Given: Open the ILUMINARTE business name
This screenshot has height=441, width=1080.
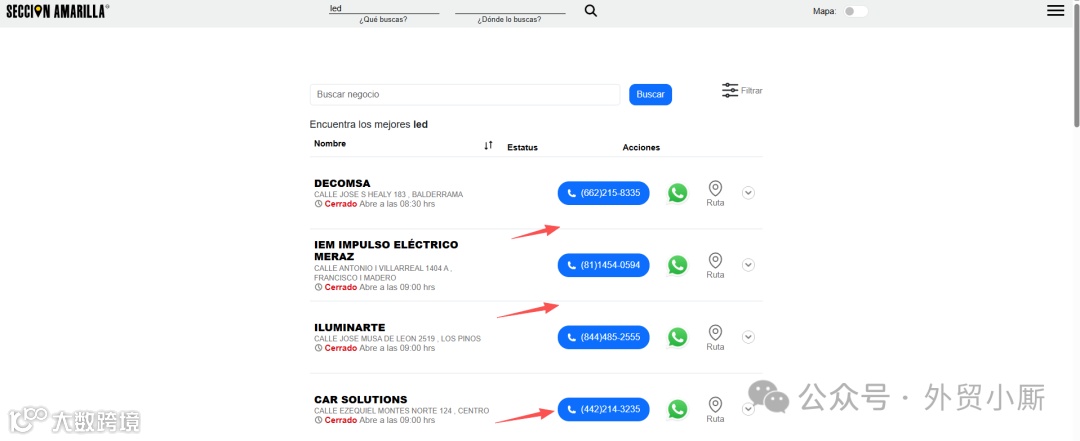Looking at the screenshot, I should 350,327.
